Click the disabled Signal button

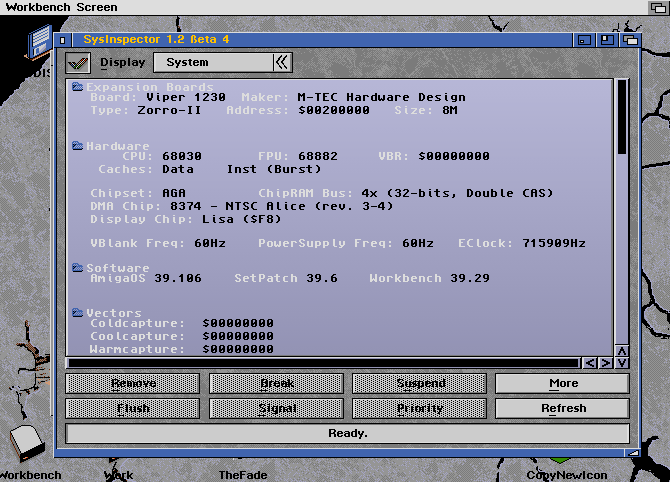(276, 409)
